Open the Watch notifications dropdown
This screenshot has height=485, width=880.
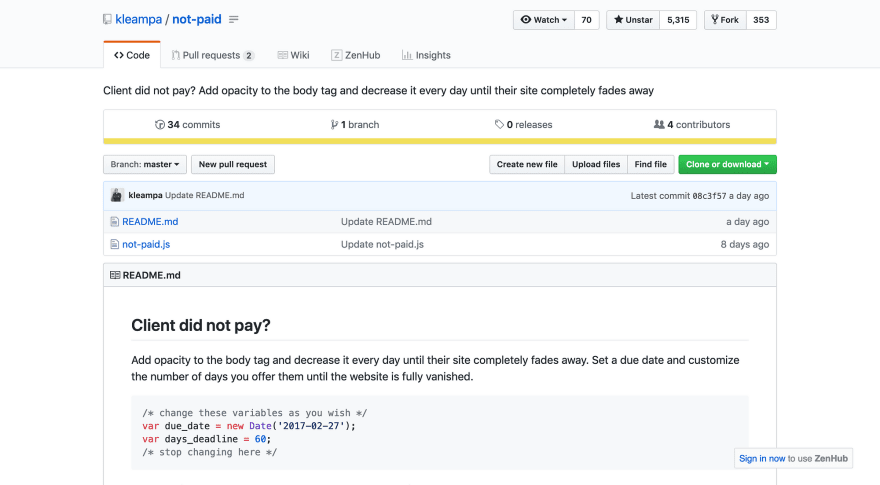[544, 20]
